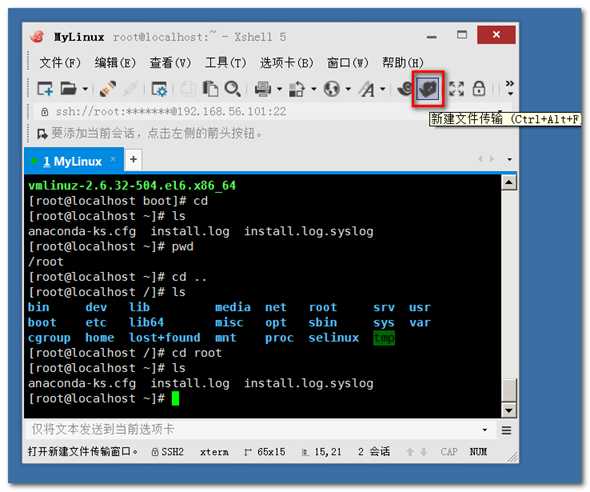Click the terminal scrollbar down arrow

[x=509, y=410]
